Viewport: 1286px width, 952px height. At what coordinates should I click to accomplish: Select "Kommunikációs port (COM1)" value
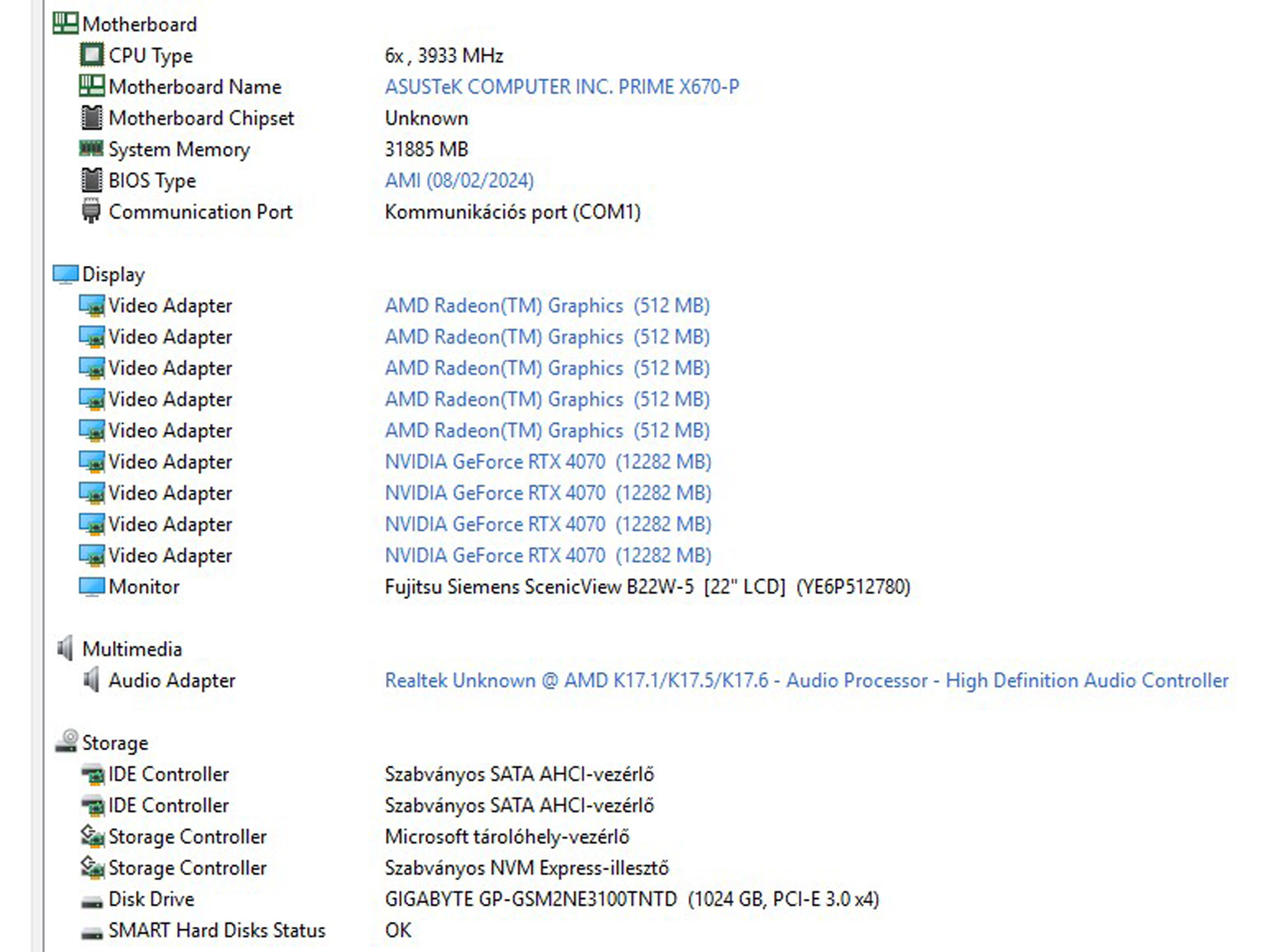coord(512,212)
